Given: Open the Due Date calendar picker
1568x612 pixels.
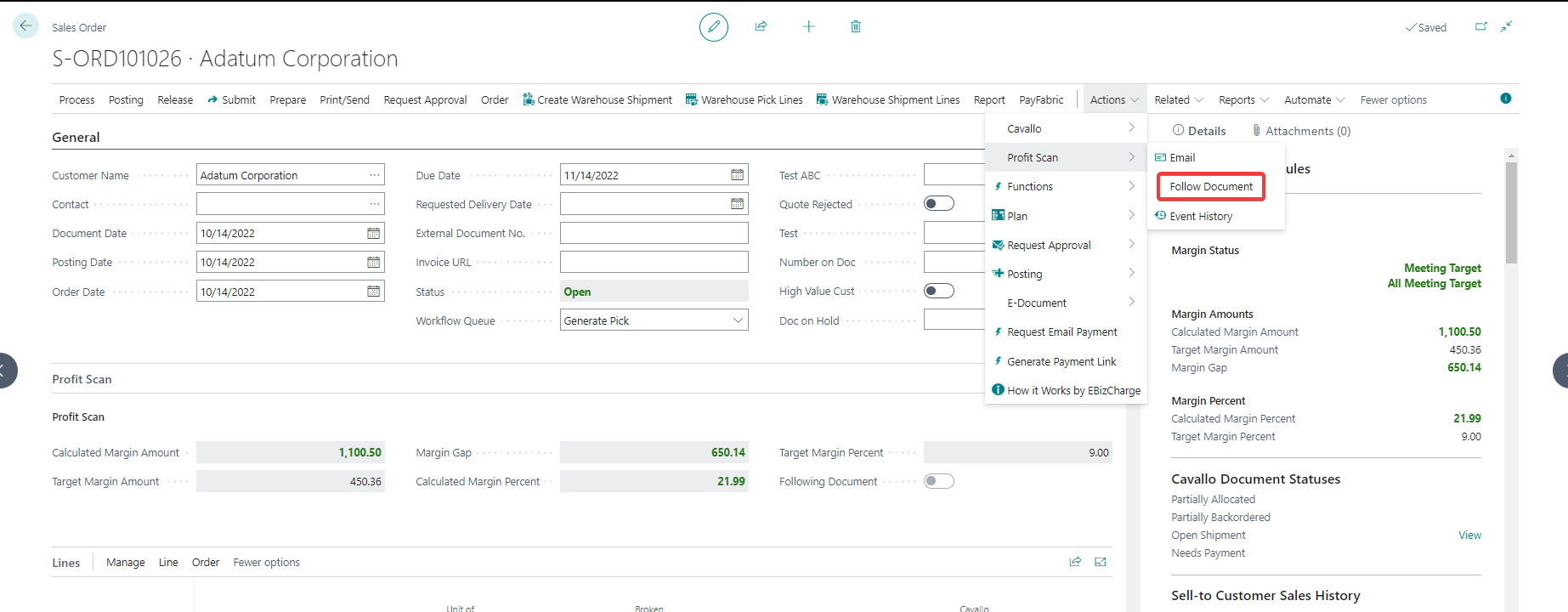Looking at the screenshot, I should (737, 175).
